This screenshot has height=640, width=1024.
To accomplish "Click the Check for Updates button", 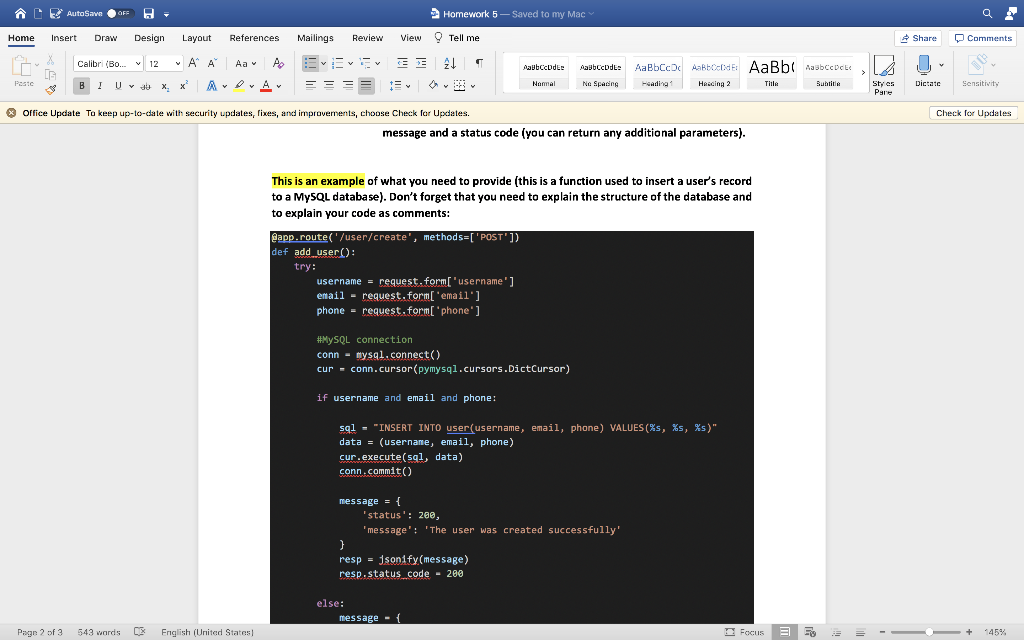I will pos(975,113).
